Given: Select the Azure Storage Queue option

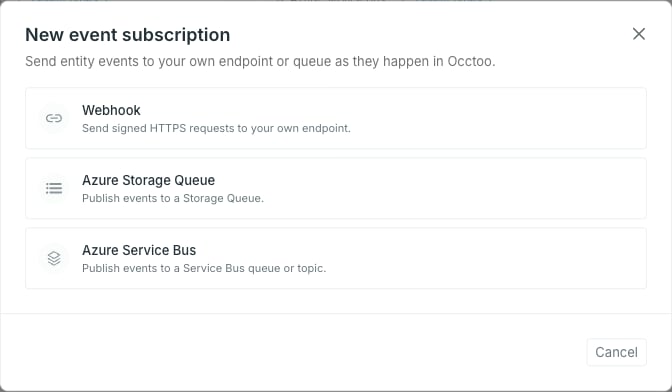Looking at the screenshot, I should click(336, 188).
